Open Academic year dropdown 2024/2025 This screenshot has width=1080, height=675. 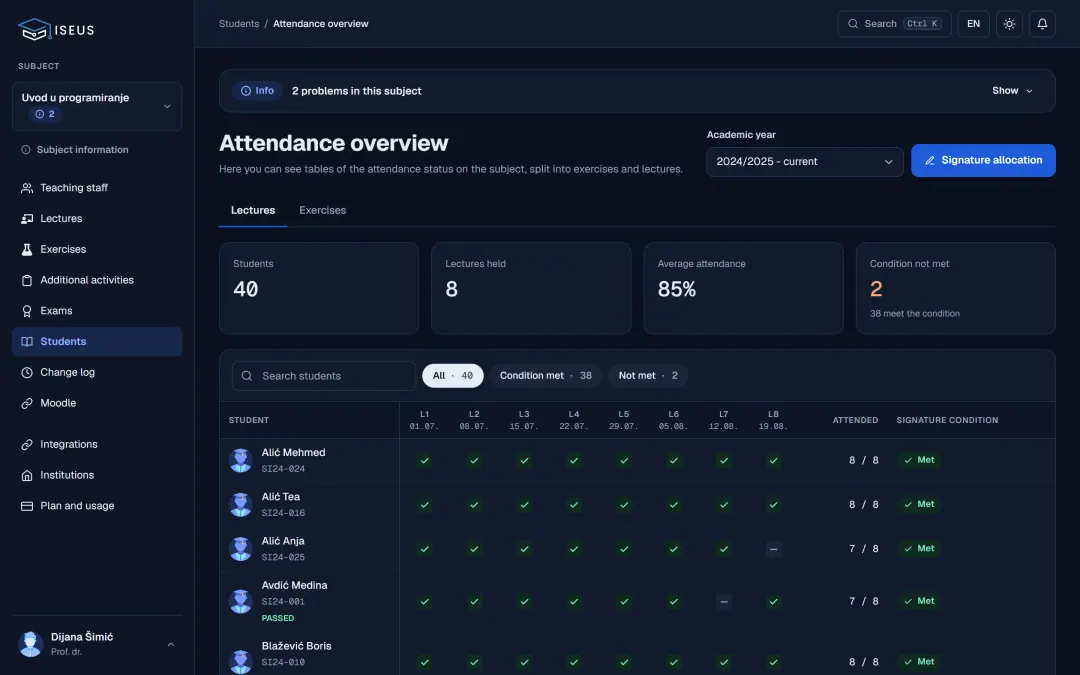point(804,162)
